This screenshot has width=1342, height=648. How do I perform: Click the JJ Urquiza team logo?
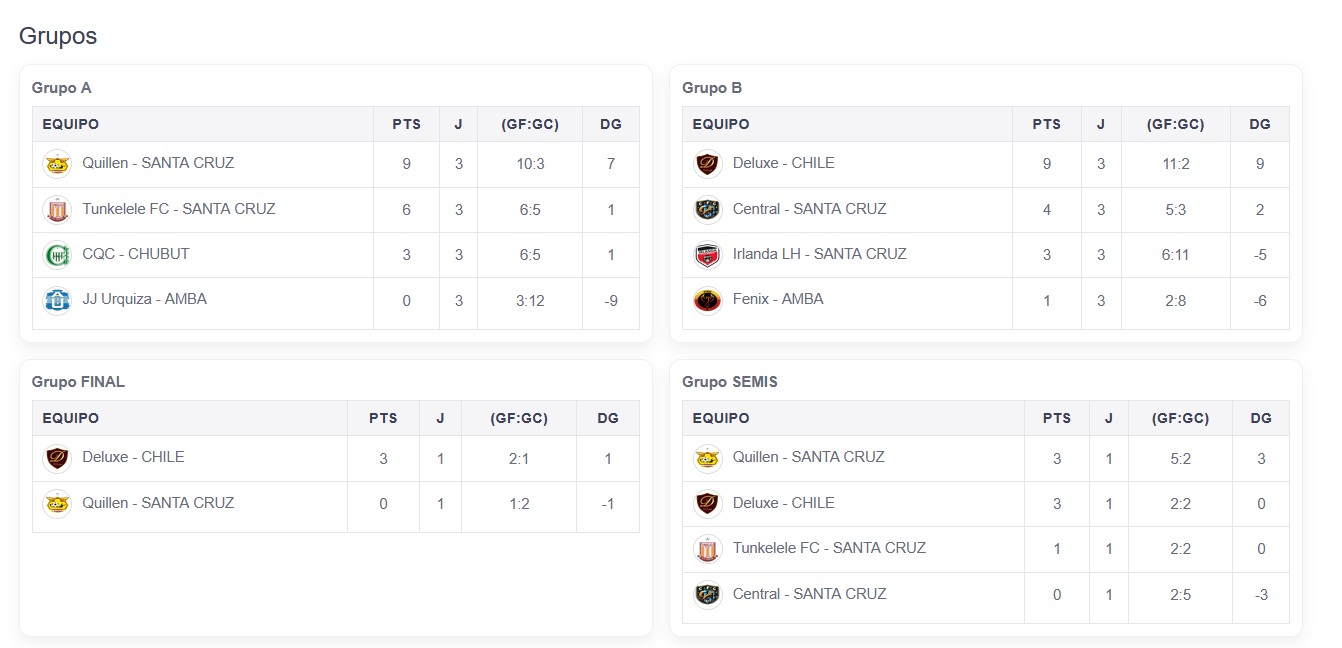point(58,300)
